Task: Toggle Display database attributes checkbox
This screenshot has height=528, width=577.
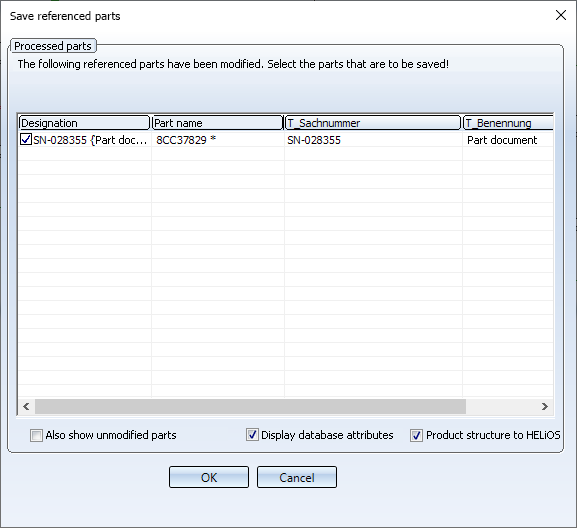Action: (252, 435)
